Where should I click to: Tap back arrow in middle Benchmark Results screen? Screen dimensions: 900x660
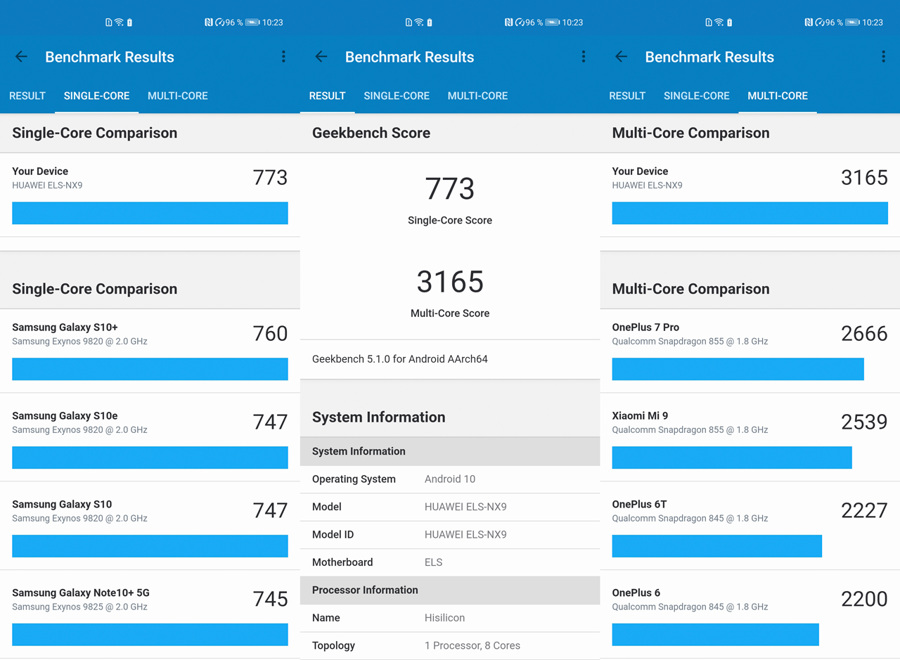pyautogui.click(x=321, y=56)
